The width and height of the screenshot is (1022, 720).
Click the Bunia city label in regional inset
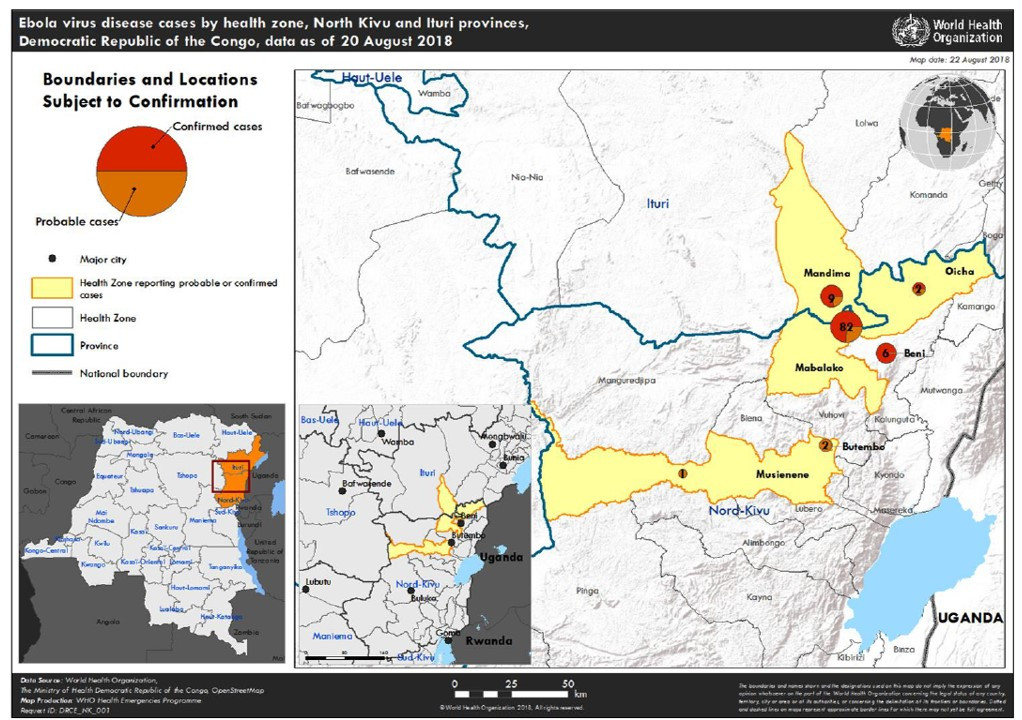coord(514,458)
